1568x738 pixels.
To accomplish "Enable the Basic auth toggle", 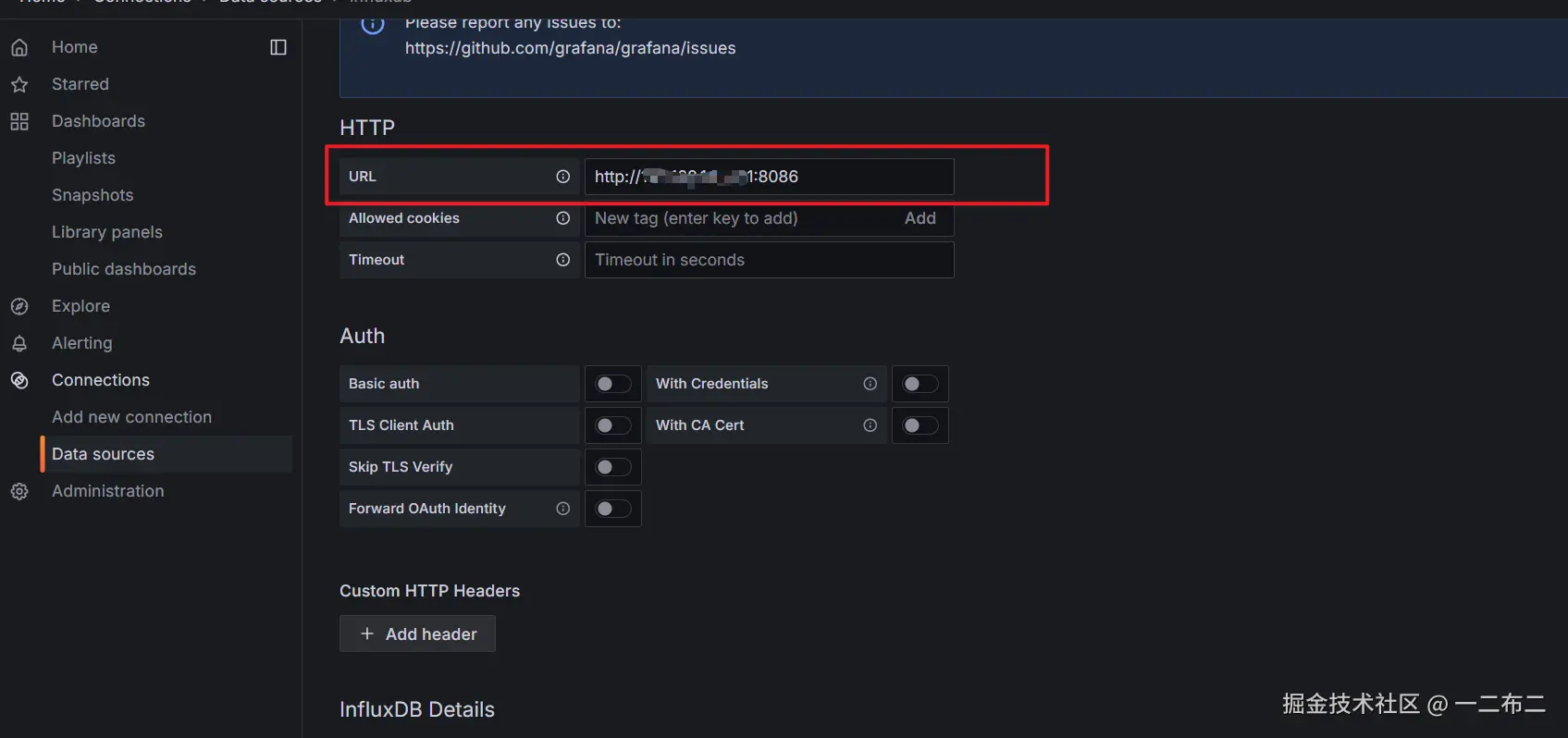I will coord(612,384).
